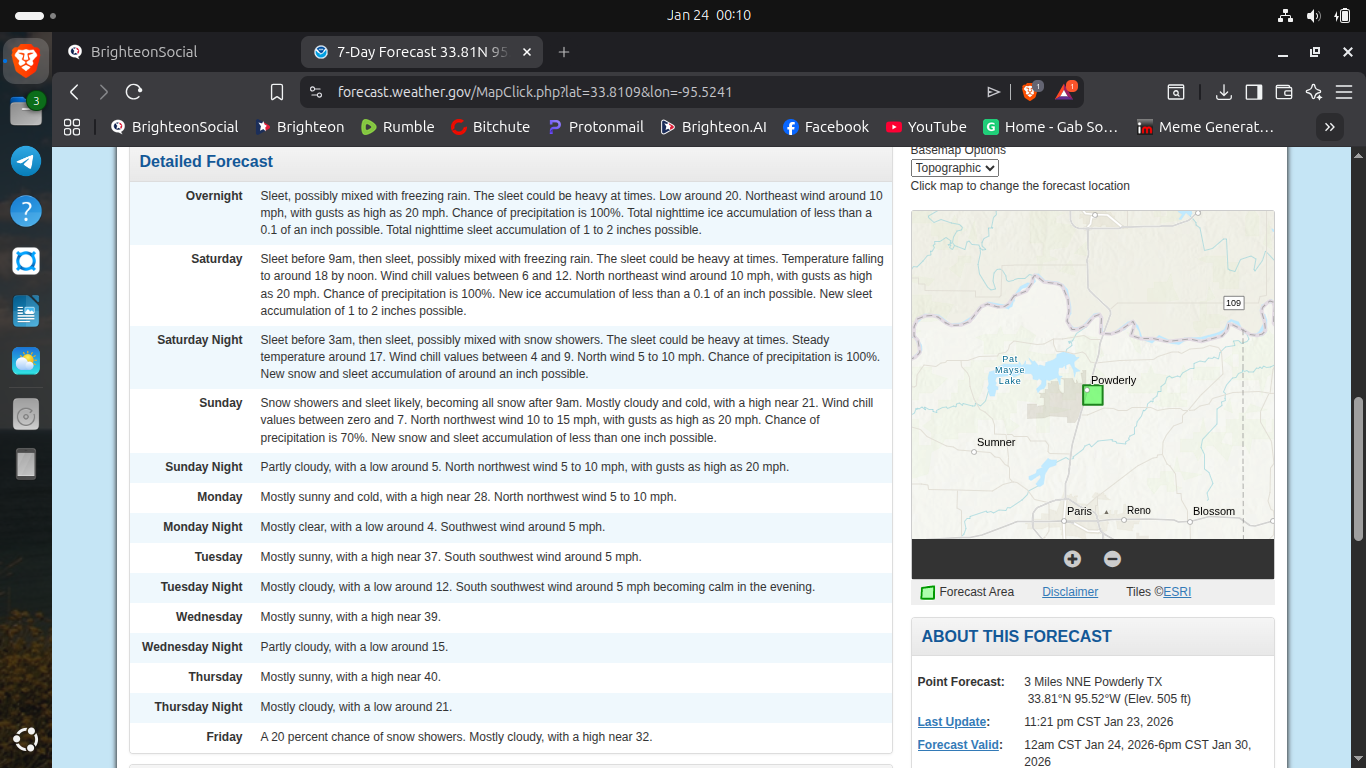
Task: Click the Disclaimer link under the map
Action: point(1069,592)
